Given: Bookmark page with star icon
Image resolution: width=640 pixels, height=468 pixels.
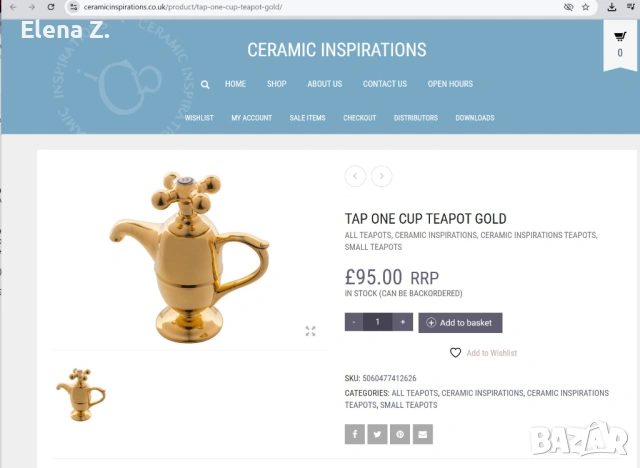Looking at the screenshot, I should coord(586,7).
